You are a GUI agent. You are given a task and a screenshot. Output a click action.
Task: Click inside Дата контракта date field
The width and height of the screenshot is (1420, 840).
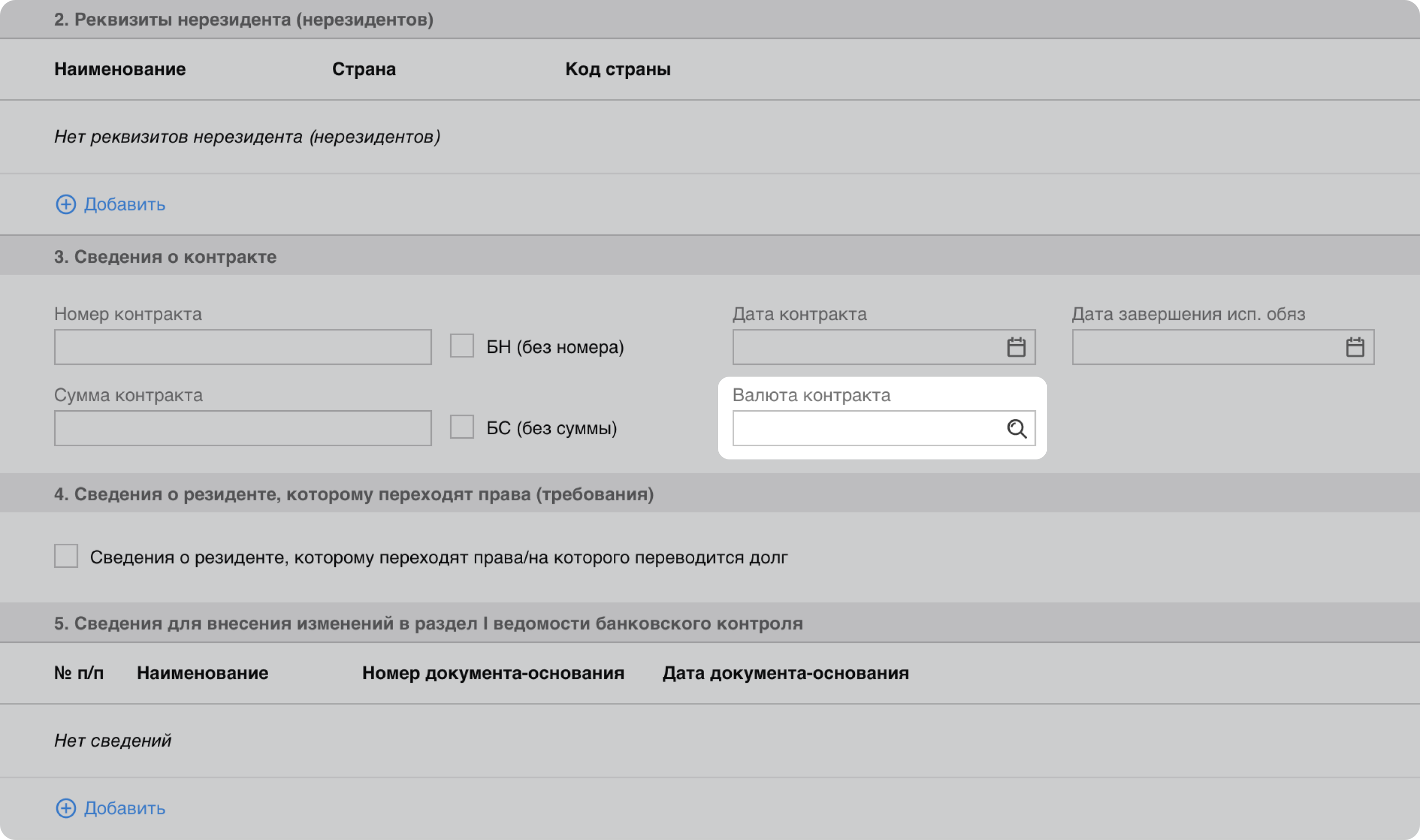pos(866,347)
